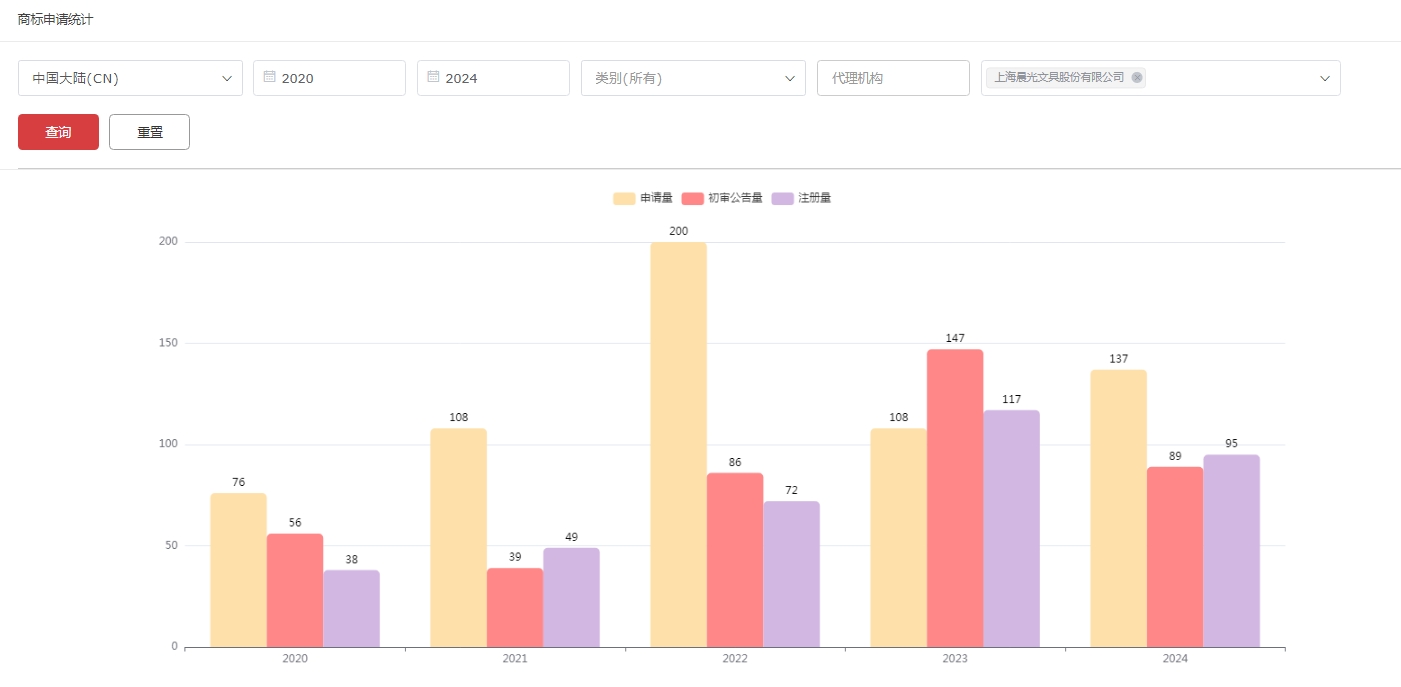Click the 2020 申请量 bar showing 76
Image resolution: width=1401 pixels, height=687 pixels.
[238, 570]
